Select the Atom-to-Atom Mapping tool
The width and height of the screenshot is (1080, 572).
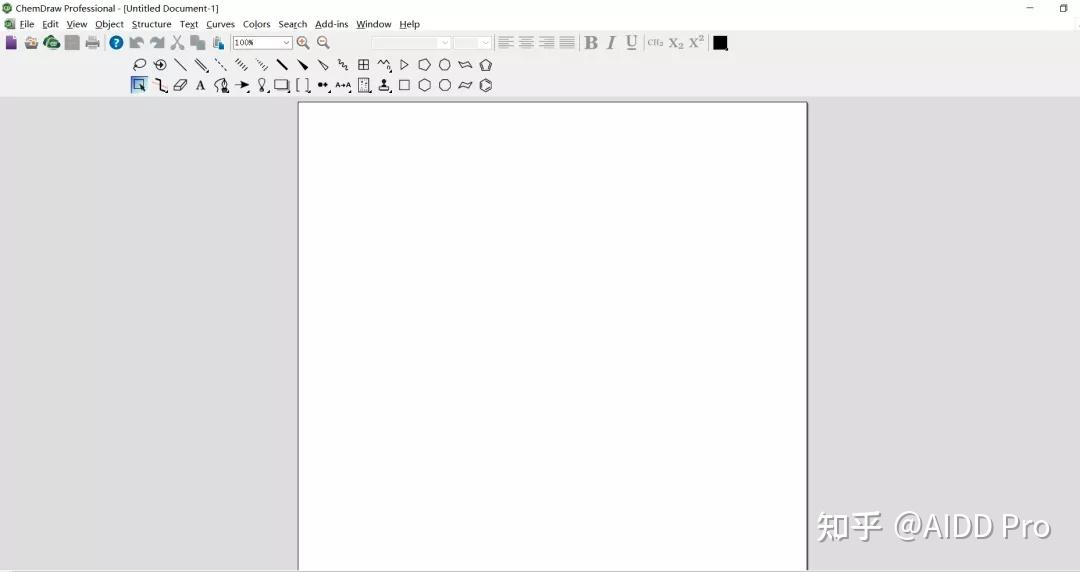[x=343, y=85]
